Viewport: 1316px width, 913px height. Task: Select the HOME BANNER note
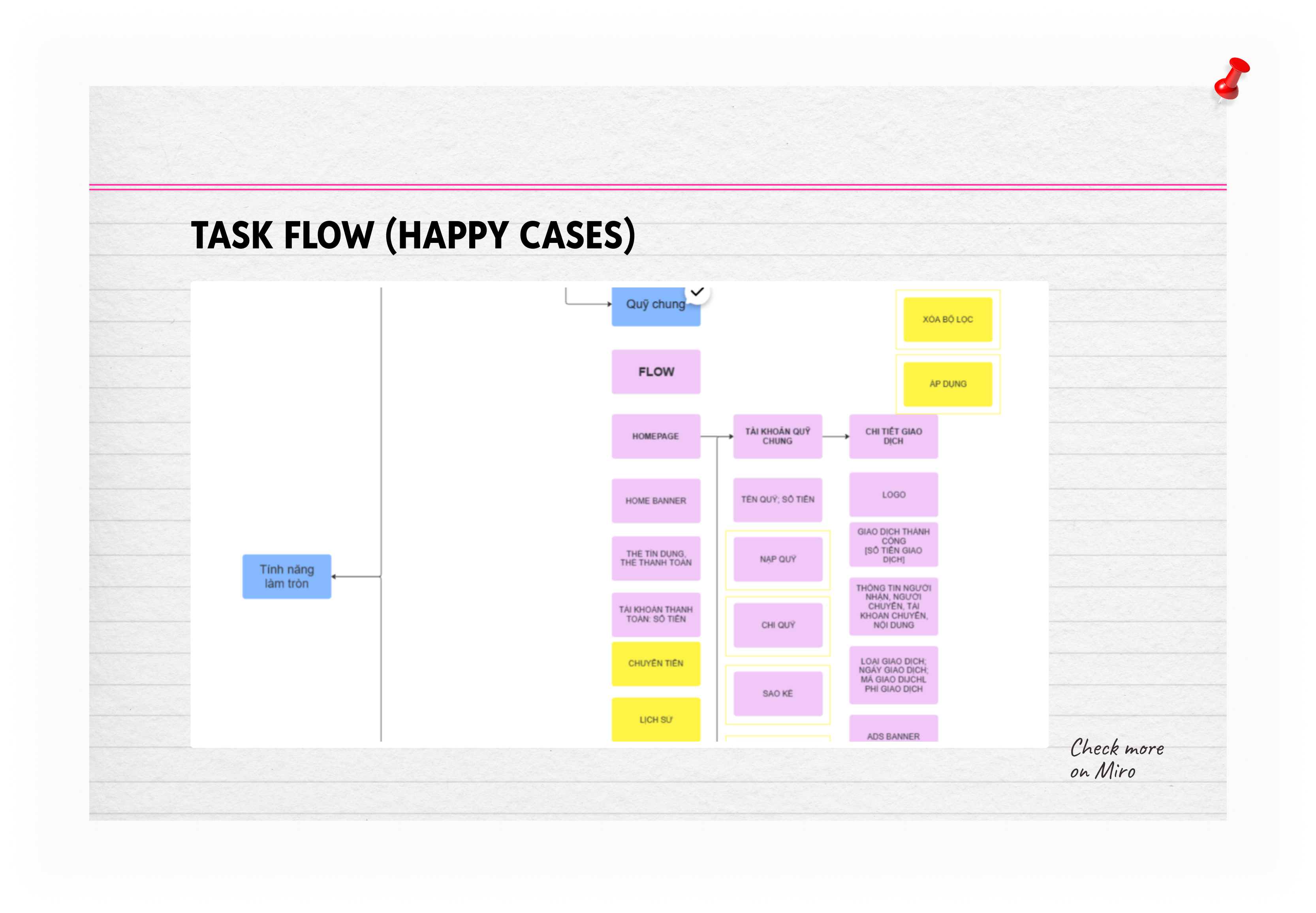656,501
